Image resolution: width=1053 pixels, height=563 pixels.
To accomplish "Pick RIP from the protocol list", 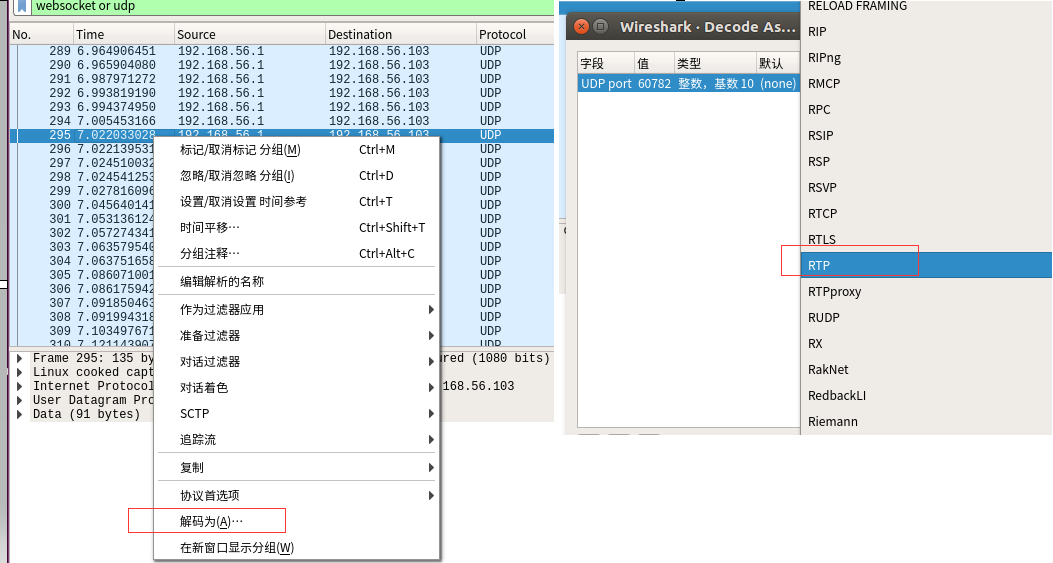I will (x=926, y=32).
